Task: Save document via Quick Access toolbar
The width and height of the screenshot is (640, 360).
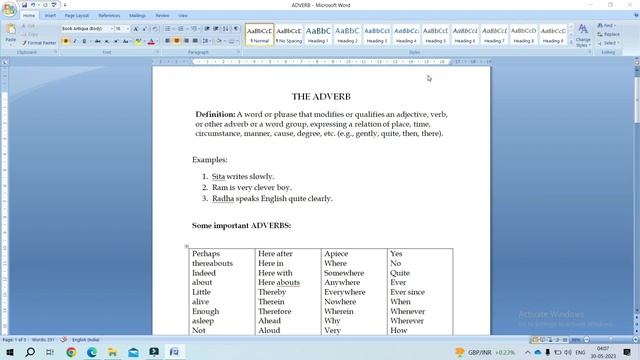Action: click(24, 5)
